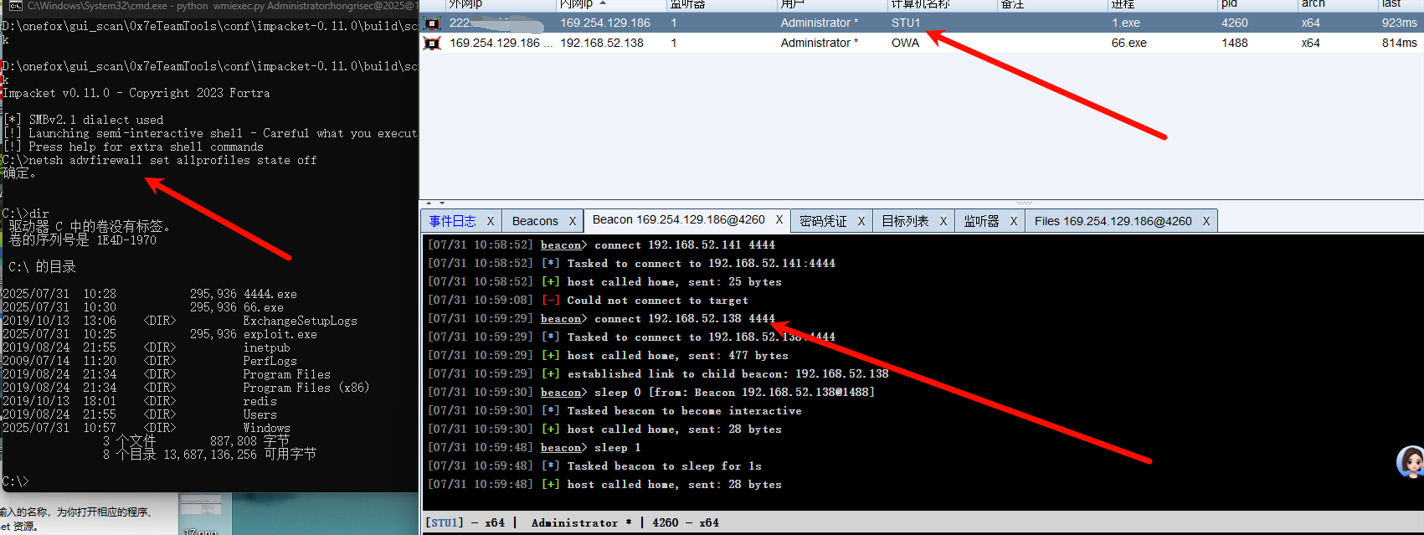Screen dimensions: 1424x535
Task: Click Administrator * user in STU1 row
Action: tap(819, 22)
